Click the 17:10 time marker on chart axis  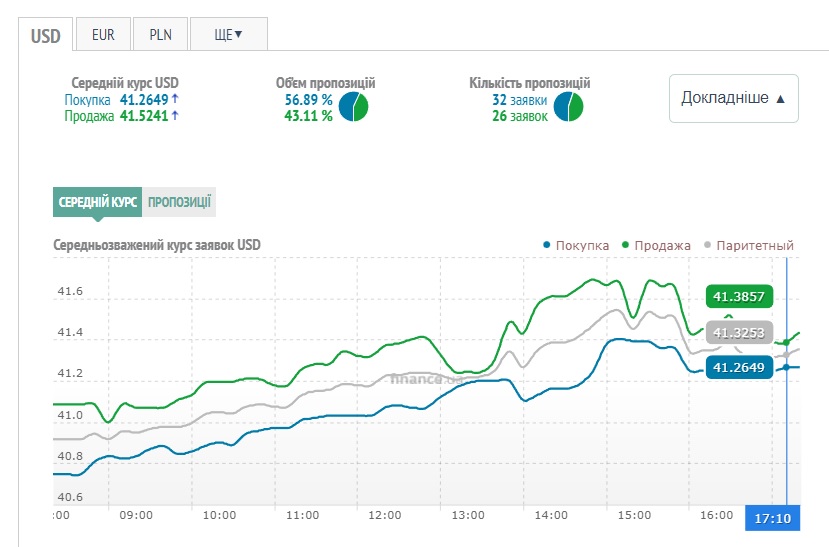click(772, 519)
